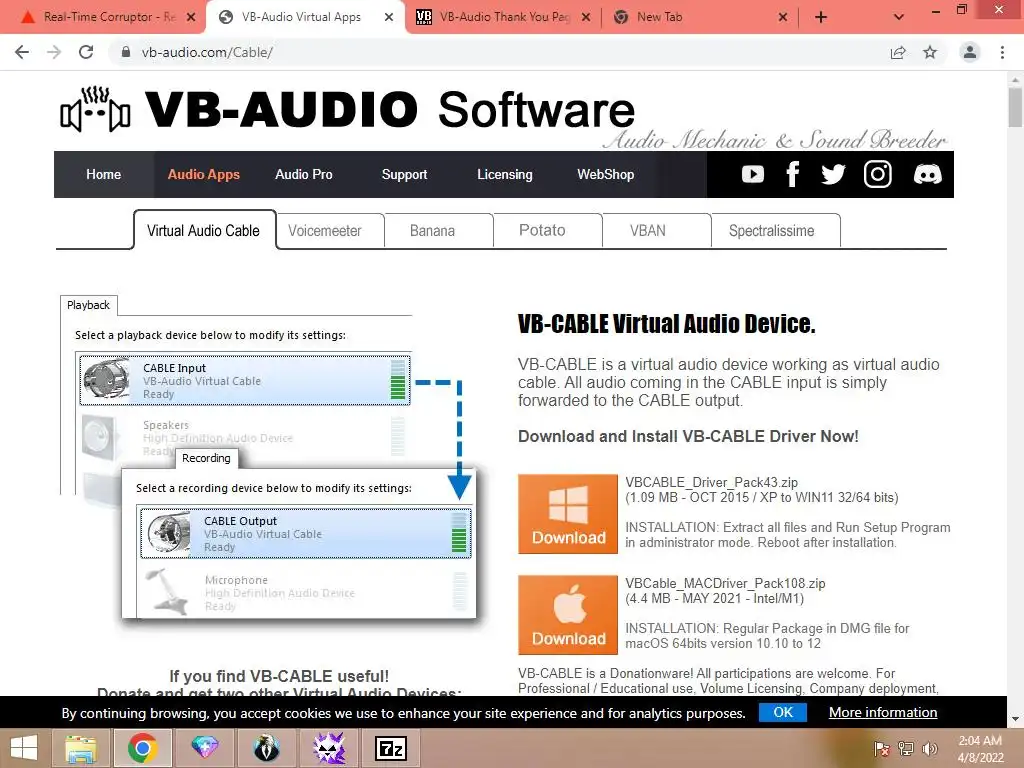Click the VB-Audio speaker logo
1024x768 pixels.
point(95,109)
